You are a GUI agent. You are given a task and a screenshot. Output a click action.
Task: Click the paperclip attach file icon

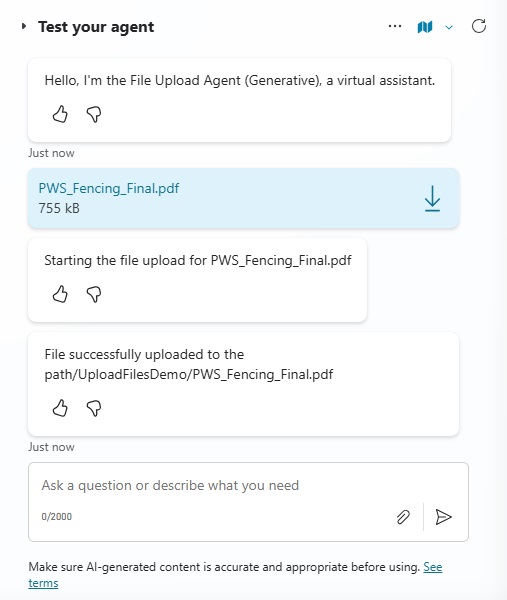(x=403, y=517)
